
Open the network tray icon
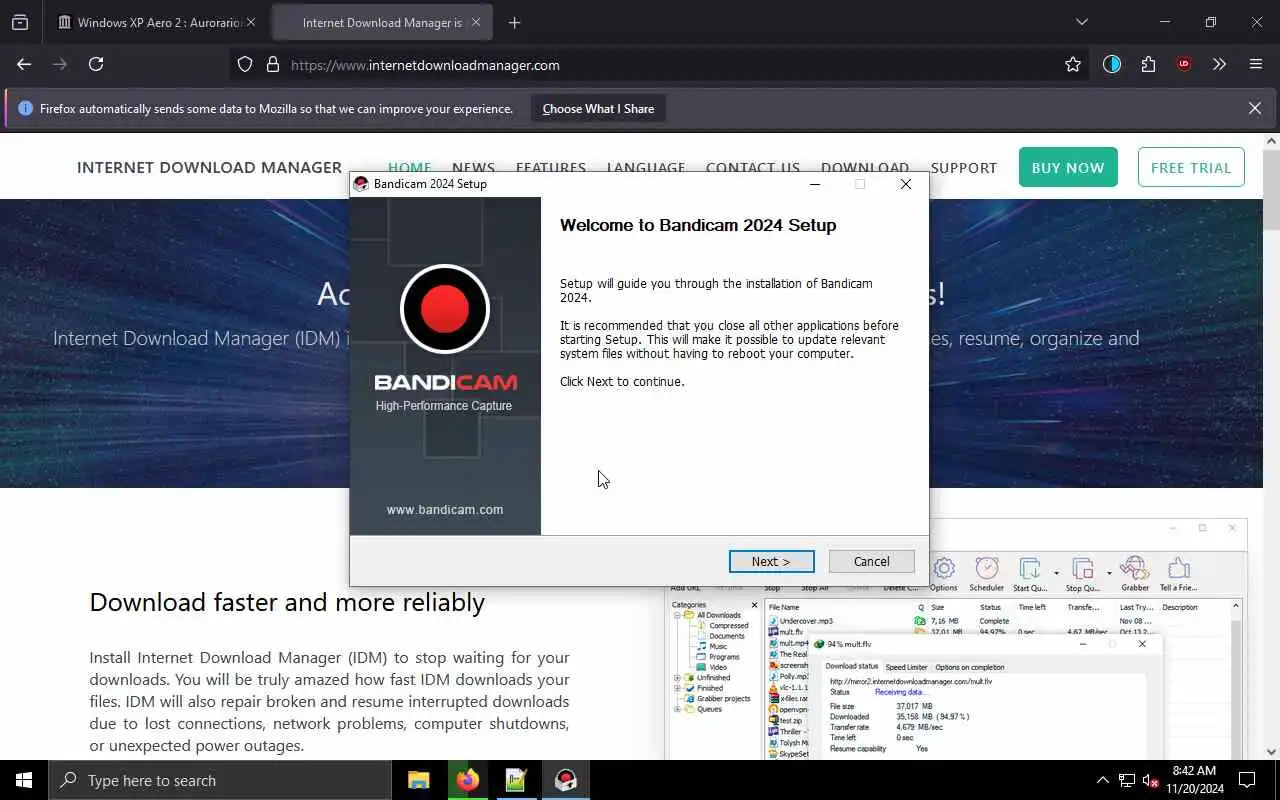tap(1127, 780)
